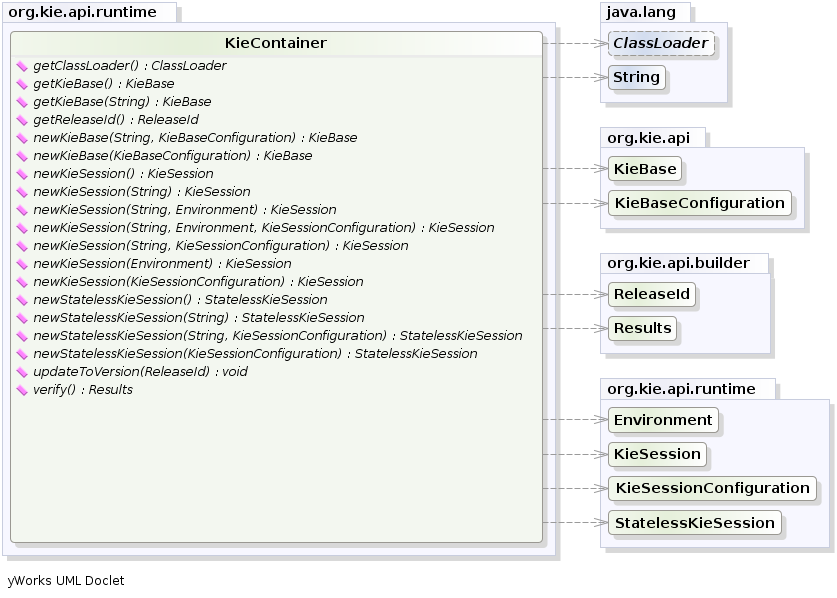Click the yWorks UML Doclet caption

(x=64, y=581)
